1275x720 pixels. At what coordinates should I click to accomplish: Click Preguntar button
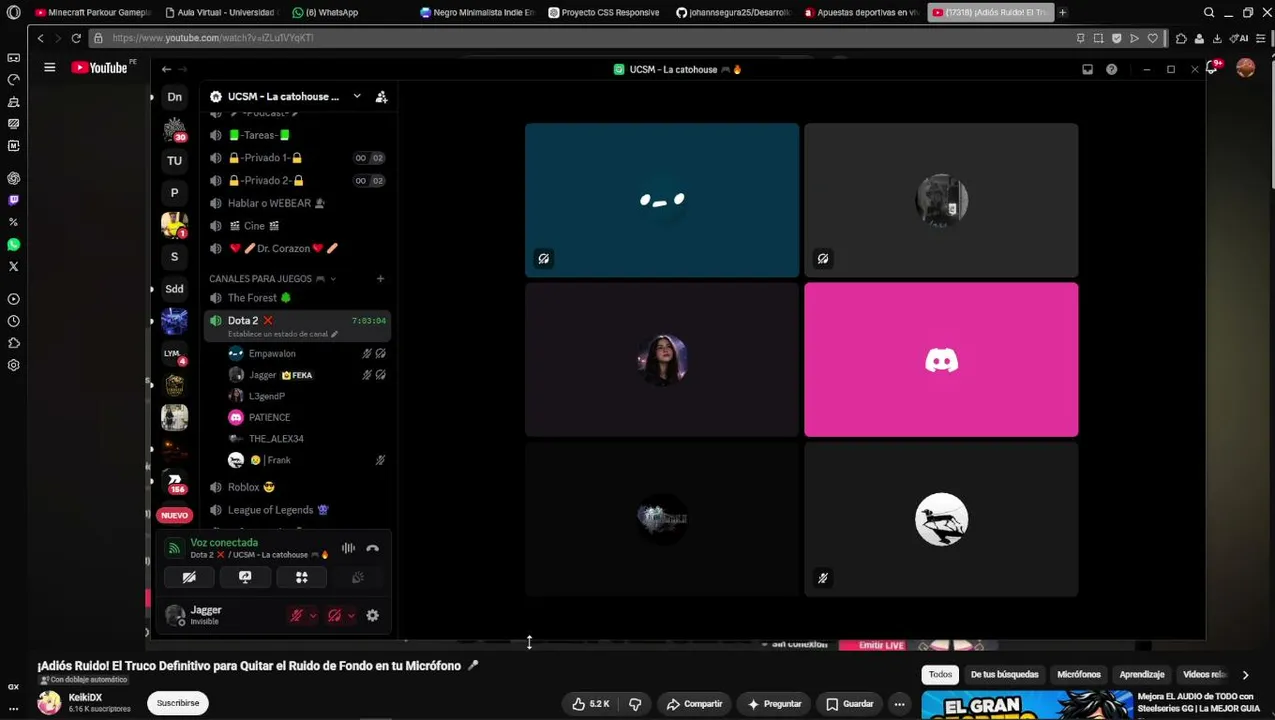pos(775,704)
